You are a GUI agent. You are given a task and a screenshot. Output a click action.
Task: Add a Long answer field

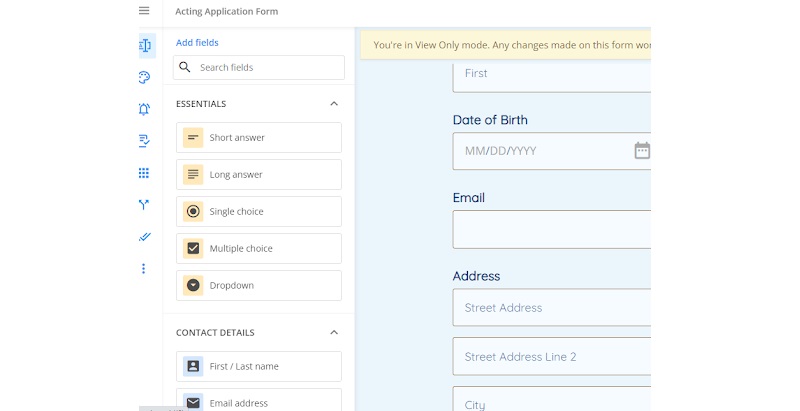259,175
